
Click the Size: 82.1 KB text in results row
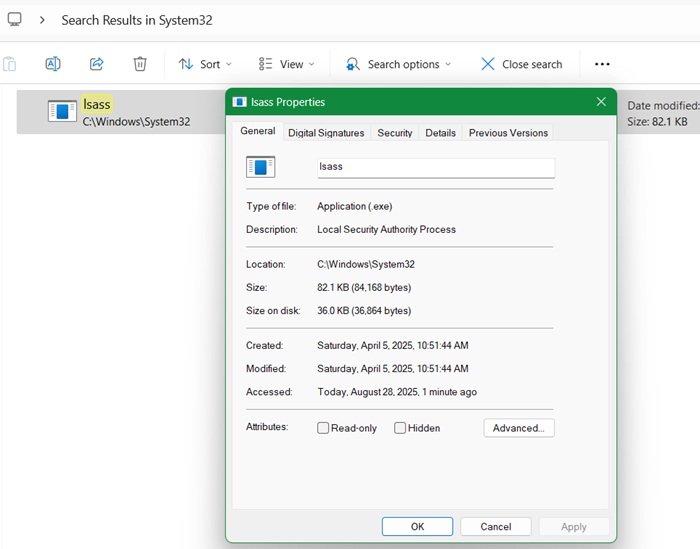pos(658,122)
